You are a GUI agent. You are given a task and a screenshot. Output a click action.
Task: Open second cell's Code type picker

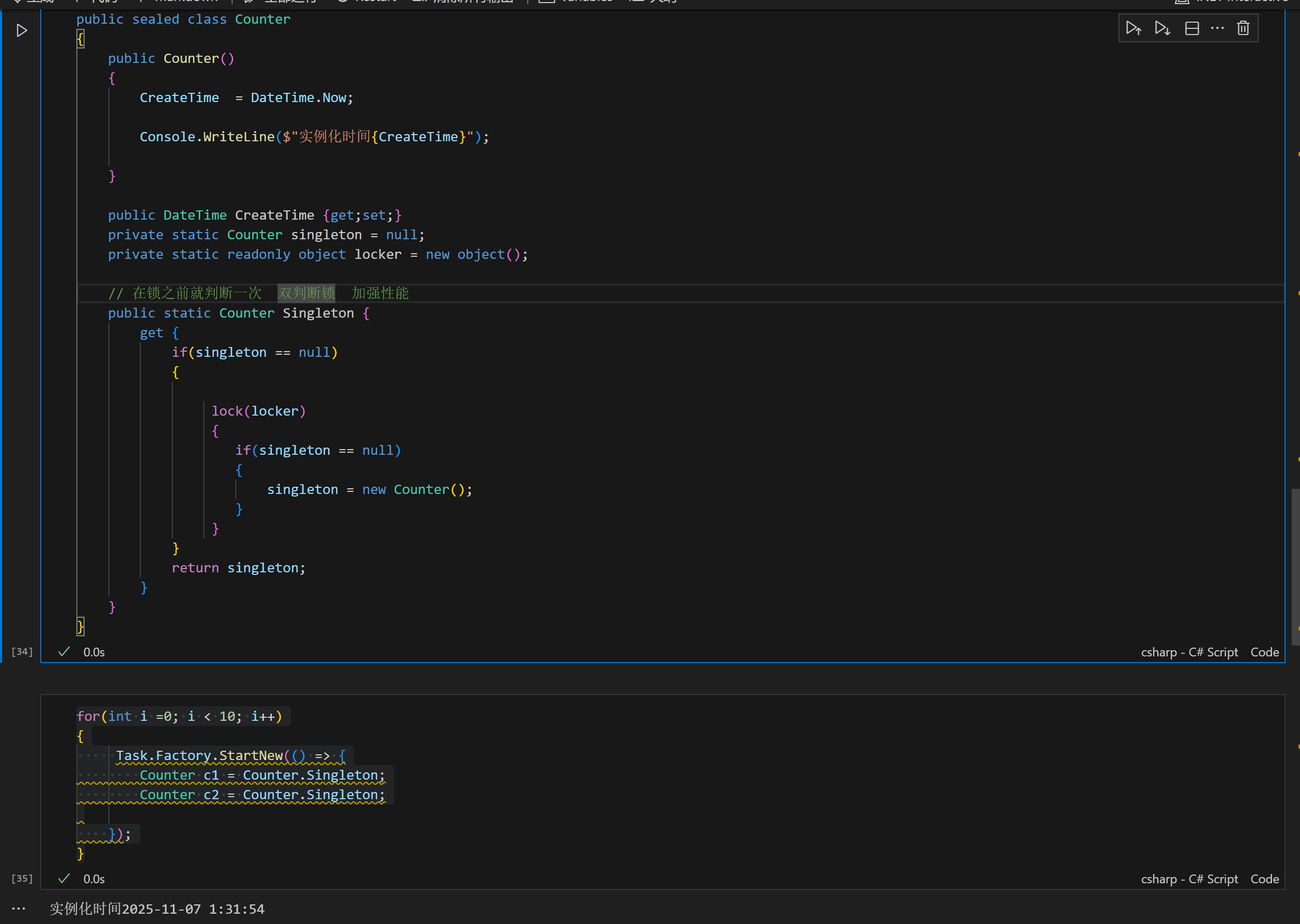tap(1264, 879)
